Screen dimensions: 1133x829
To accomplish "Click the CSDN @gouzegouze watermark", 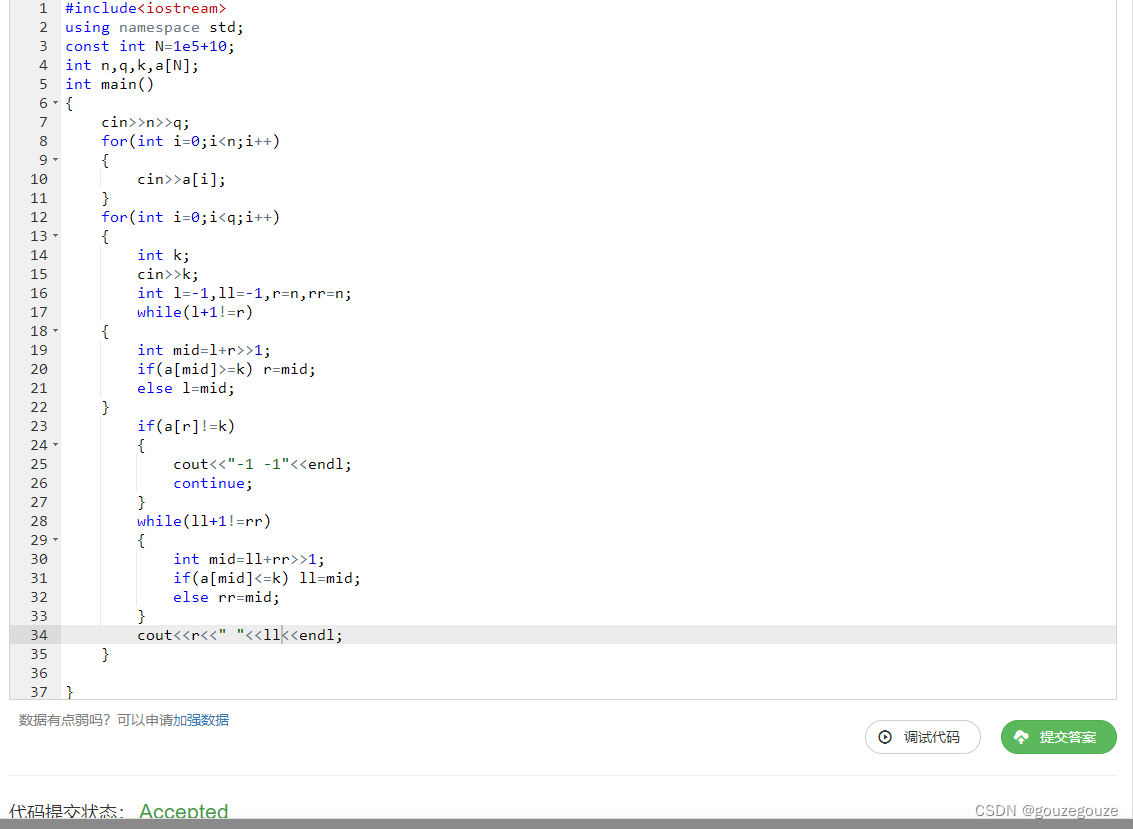I will coord(1045,810).
